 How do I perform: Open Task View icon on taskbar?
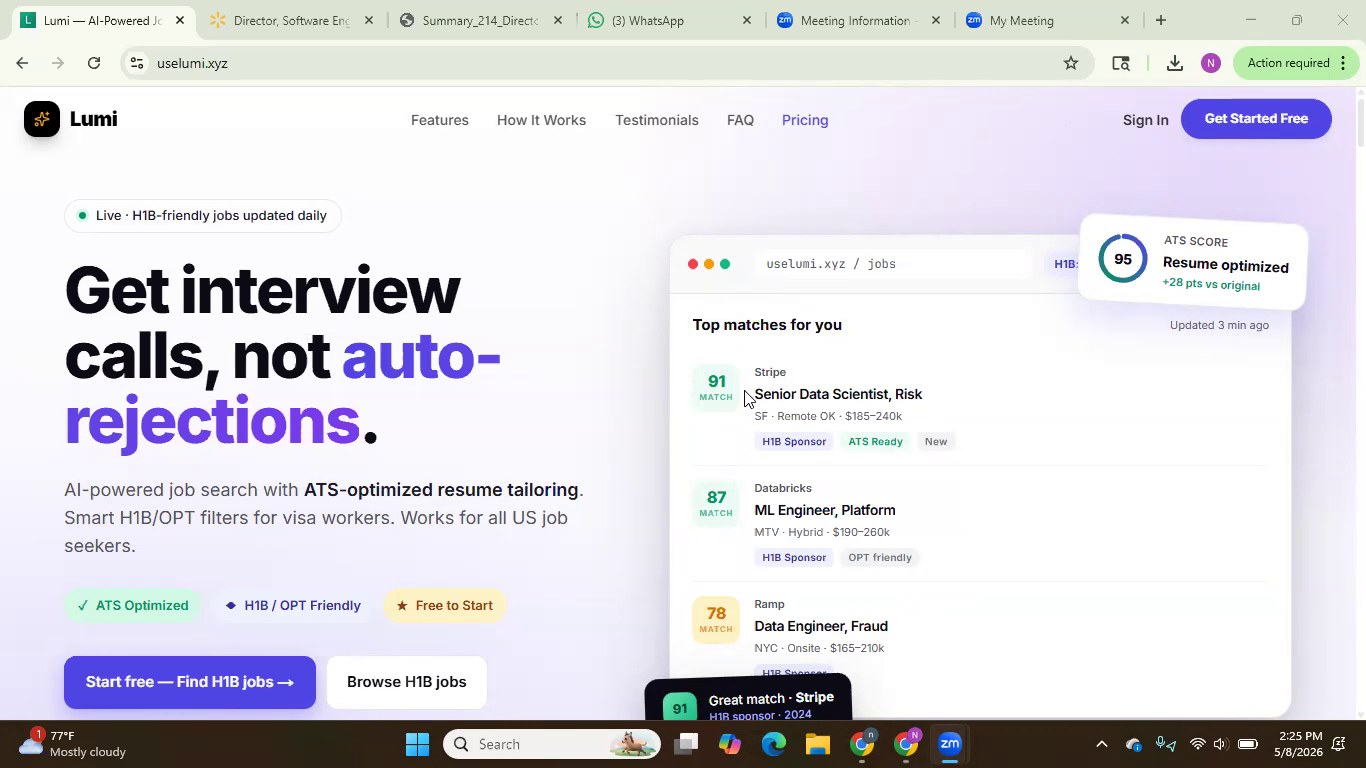pos(685,744)
